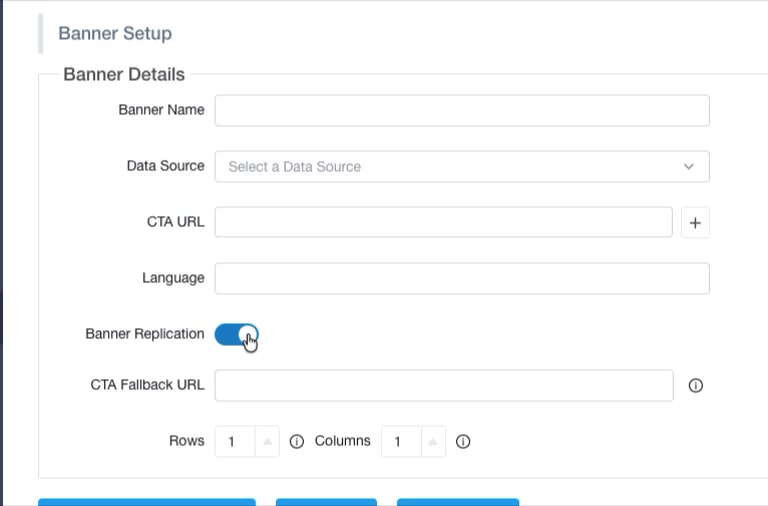Image resolution: width=768 pixels, height=506 pixels.
Task: Click the Banner Details group title
Action: pyautogui.click(x=124, y=74)
